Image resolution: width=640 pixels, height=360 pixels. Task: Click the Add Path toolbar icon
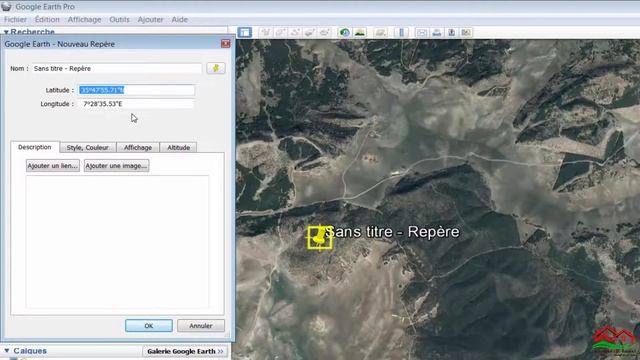pos(295,32)
